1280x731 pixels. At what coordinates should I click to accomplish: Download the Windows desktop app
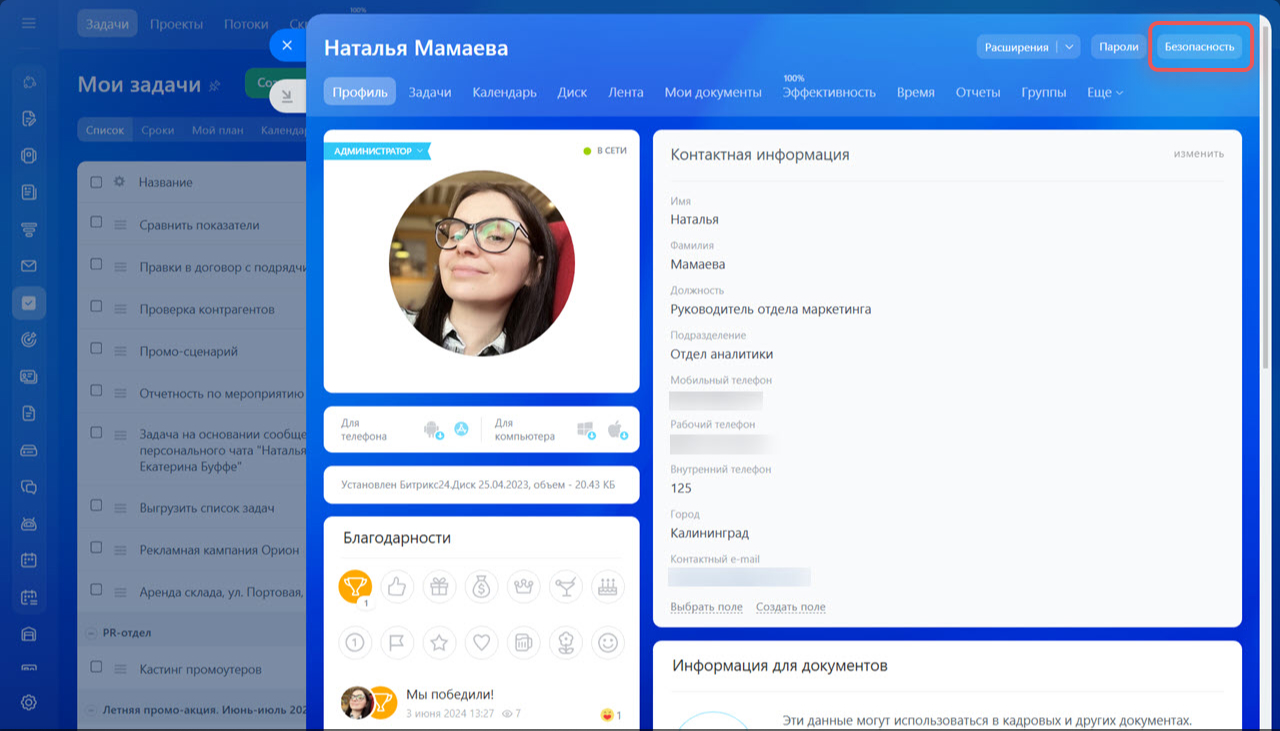(x=586, y=430)
